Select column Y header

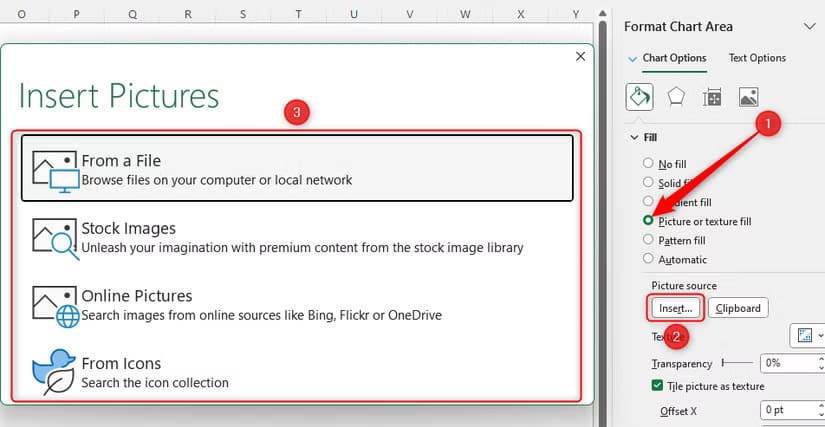[576, 15]
